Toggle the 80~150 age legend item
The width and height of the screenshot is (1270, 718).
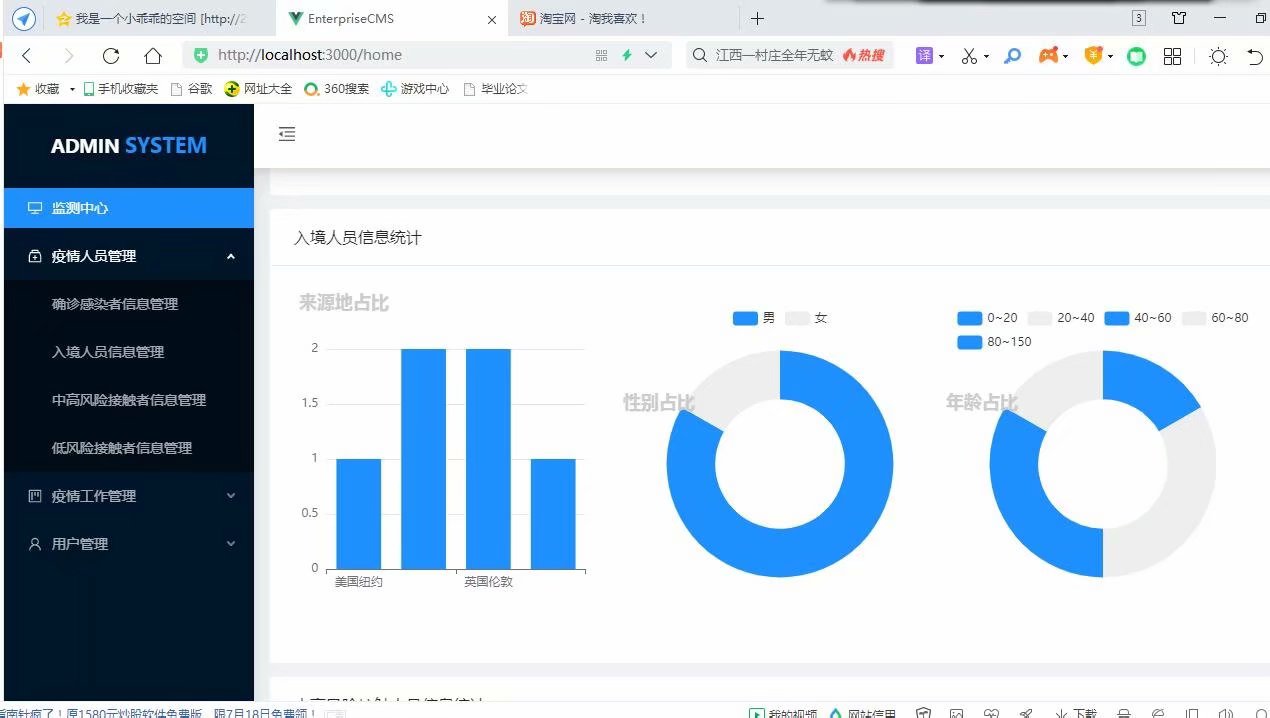[x=994, y=342]
